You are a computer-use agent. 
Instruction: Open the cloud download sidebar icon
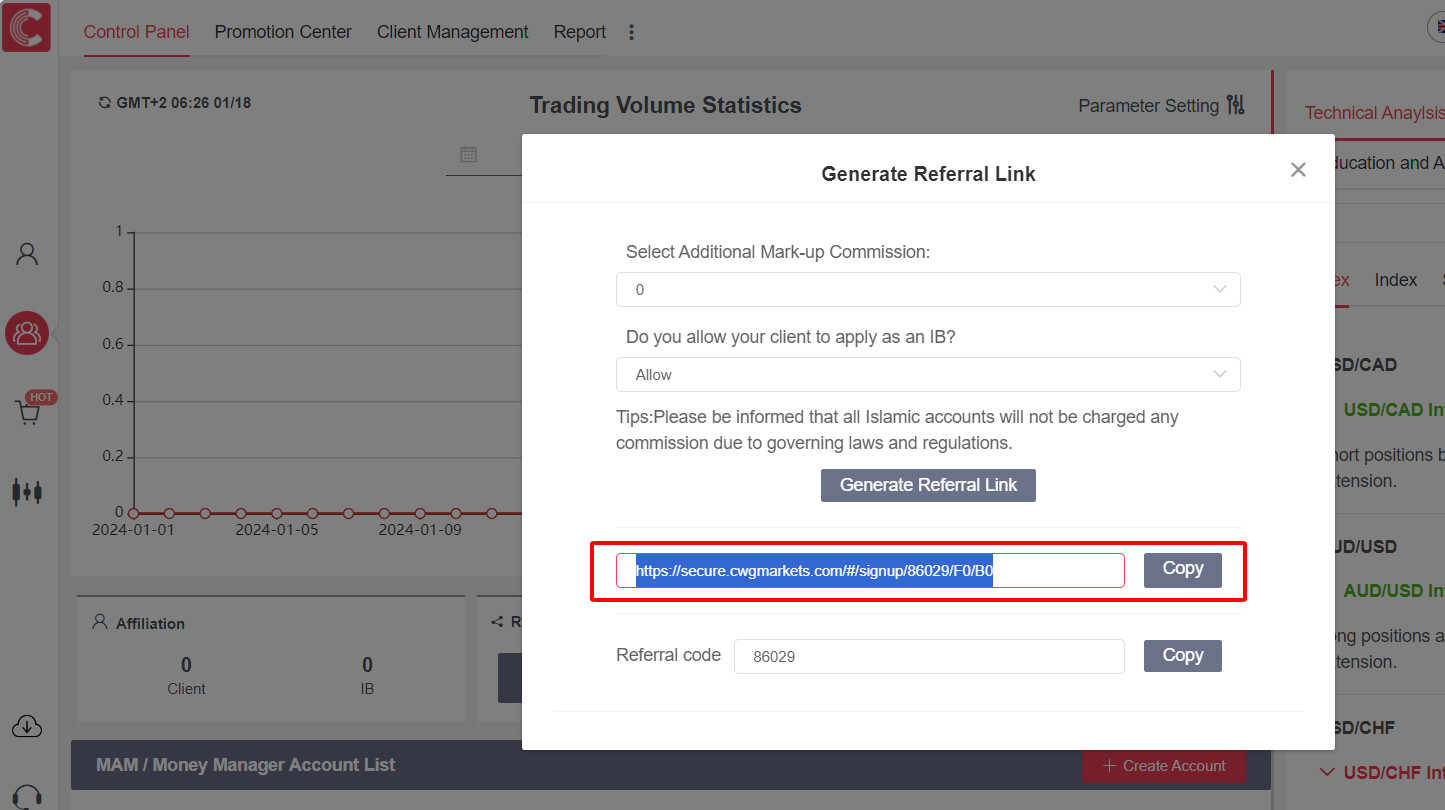click(27, 727)
